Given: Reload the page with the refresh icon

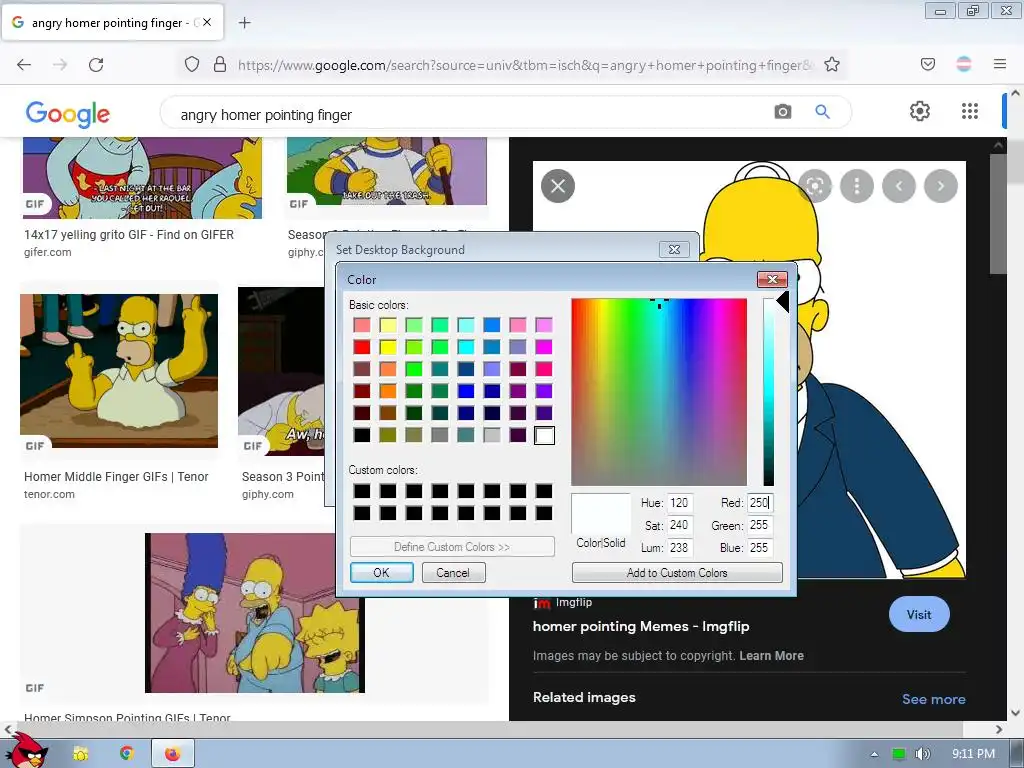Looking at the screenshot, I should (96, 65).
